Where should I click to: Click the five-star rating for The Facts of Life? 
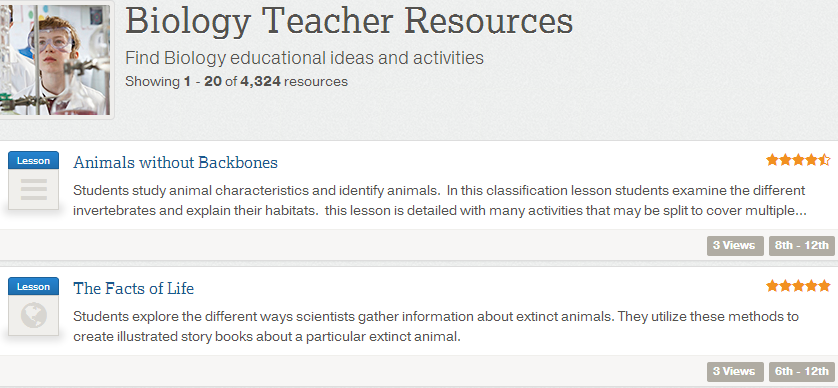(x=798, y=286)
